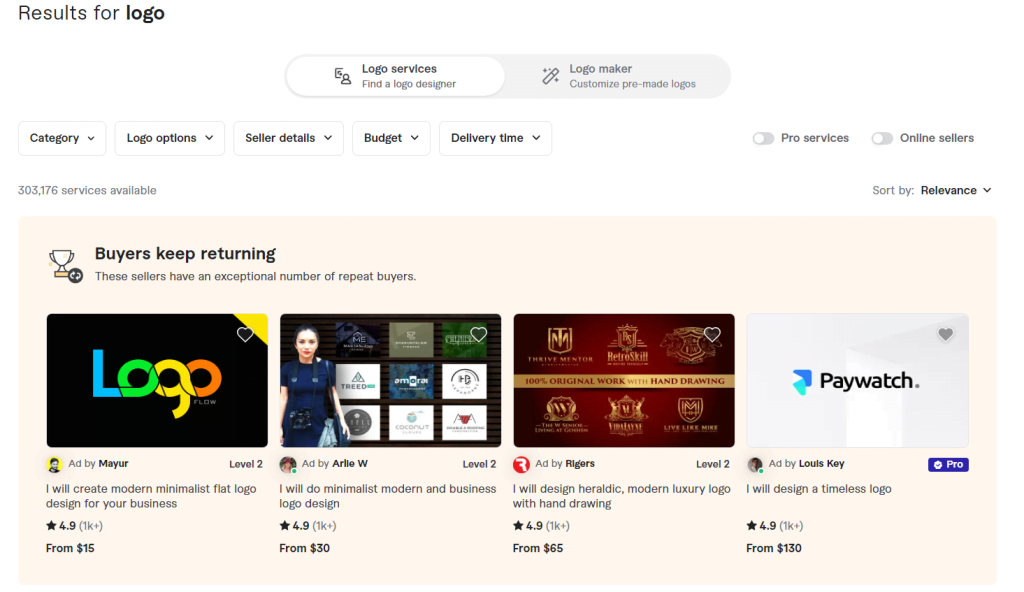The image size is (1024, 592).
Task: Click Rigers' red seller avatar
Action: pos(521,465)
